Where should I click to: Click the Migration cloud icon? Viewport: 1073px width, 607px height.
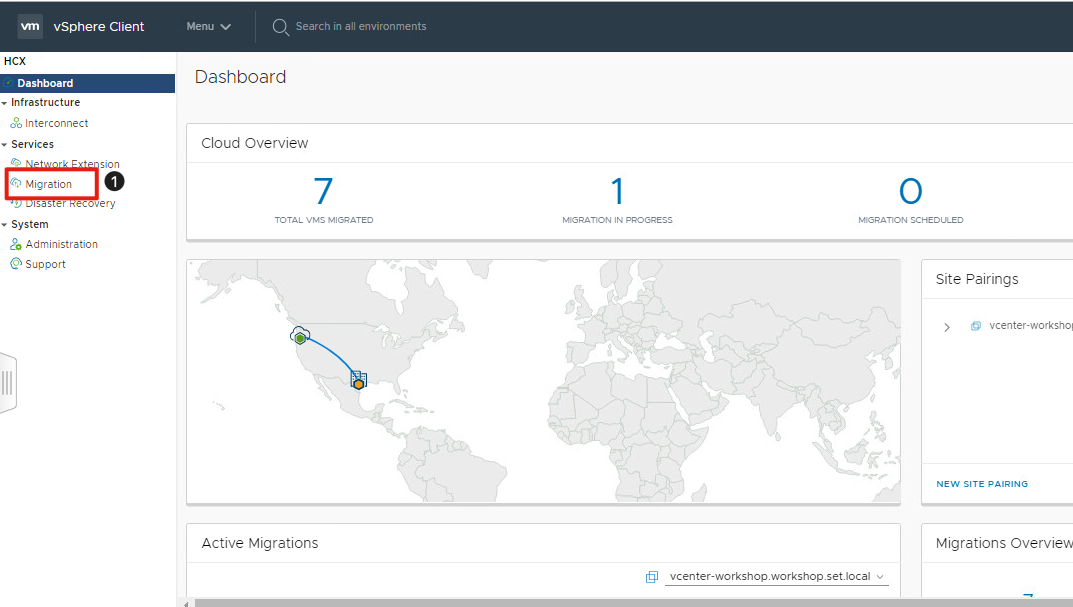tap(16, 184)
